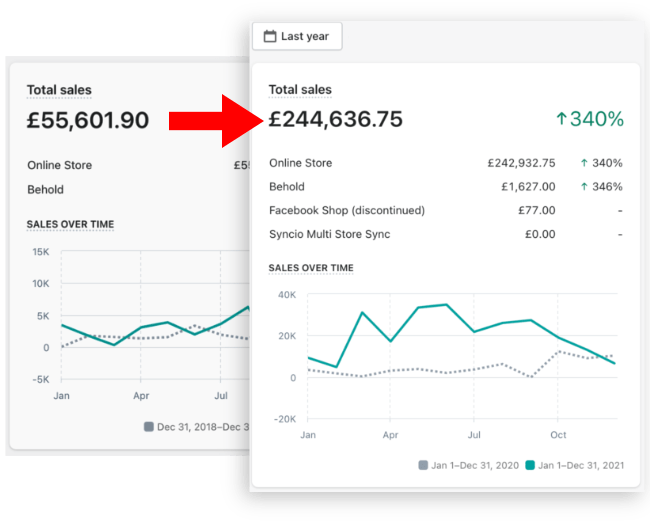The height and width of the screenshot is (527, 650).
Task: Click Behold in the left card
Action: coord(46,189)
